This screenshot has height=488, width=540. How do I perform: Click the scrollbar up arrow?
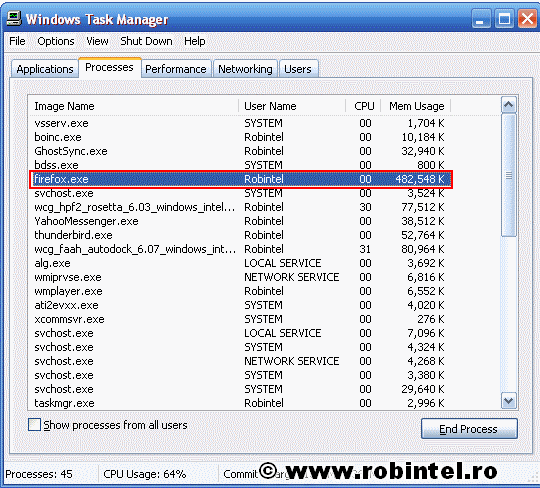pos(509,104)
